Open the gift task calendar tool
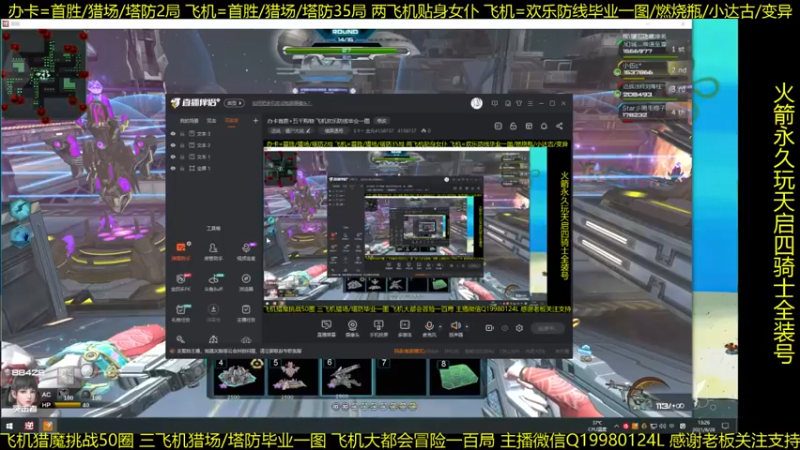Viewport: 800px width, 450px height. click(x=181, y=313)
